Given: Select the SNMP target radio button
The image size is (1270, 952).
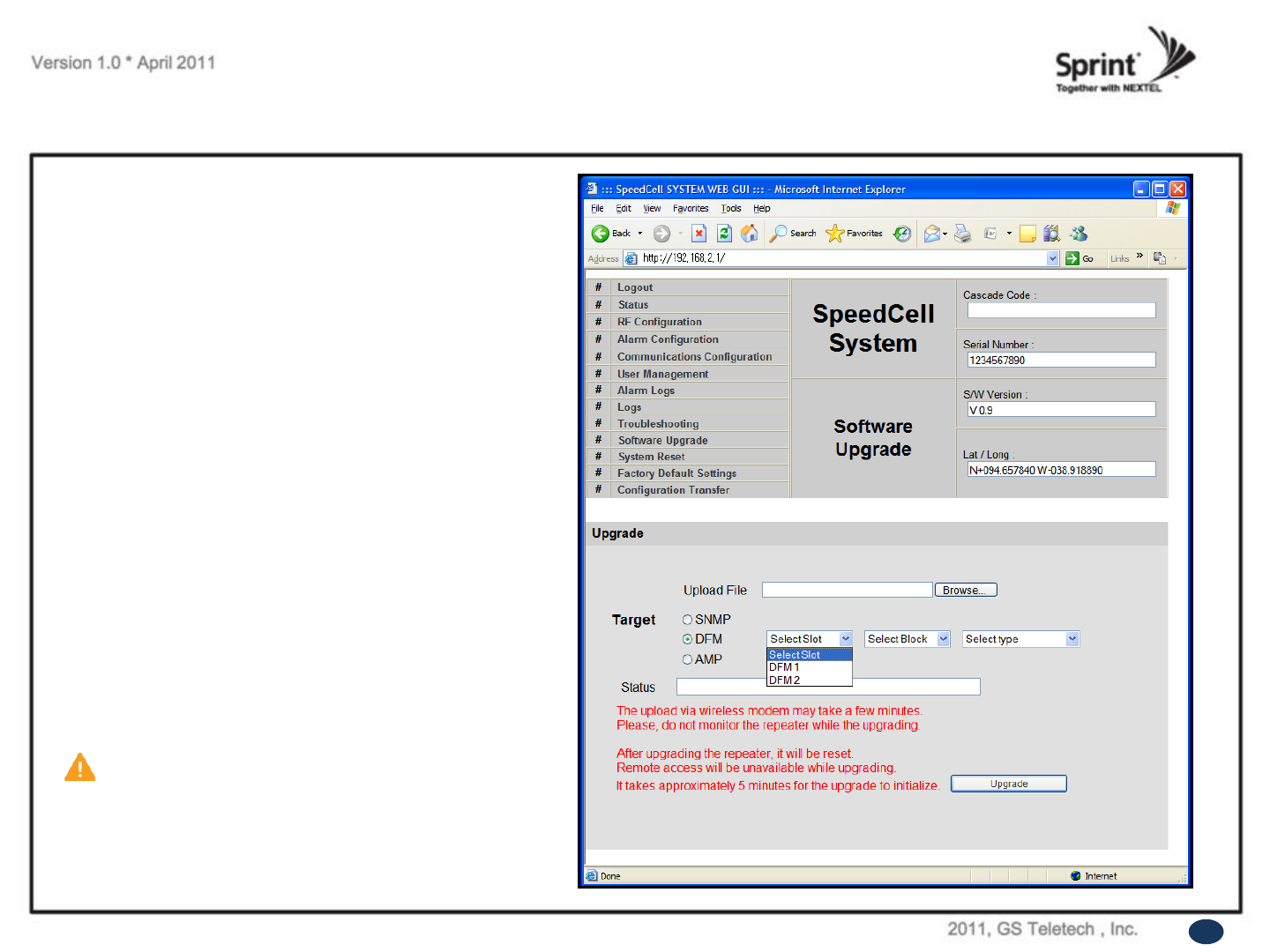Looking at the screenshot, I should [x=687, y=620].
